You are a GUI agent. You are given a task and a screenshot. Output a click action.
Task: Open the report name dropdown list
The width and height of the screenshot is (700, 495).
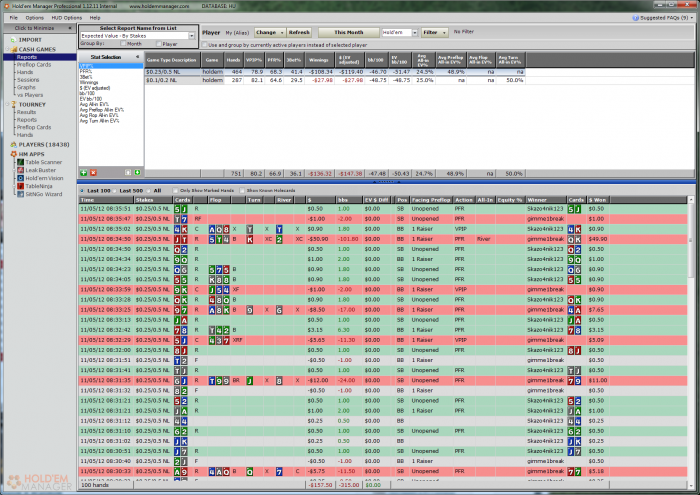pos(192,36)
